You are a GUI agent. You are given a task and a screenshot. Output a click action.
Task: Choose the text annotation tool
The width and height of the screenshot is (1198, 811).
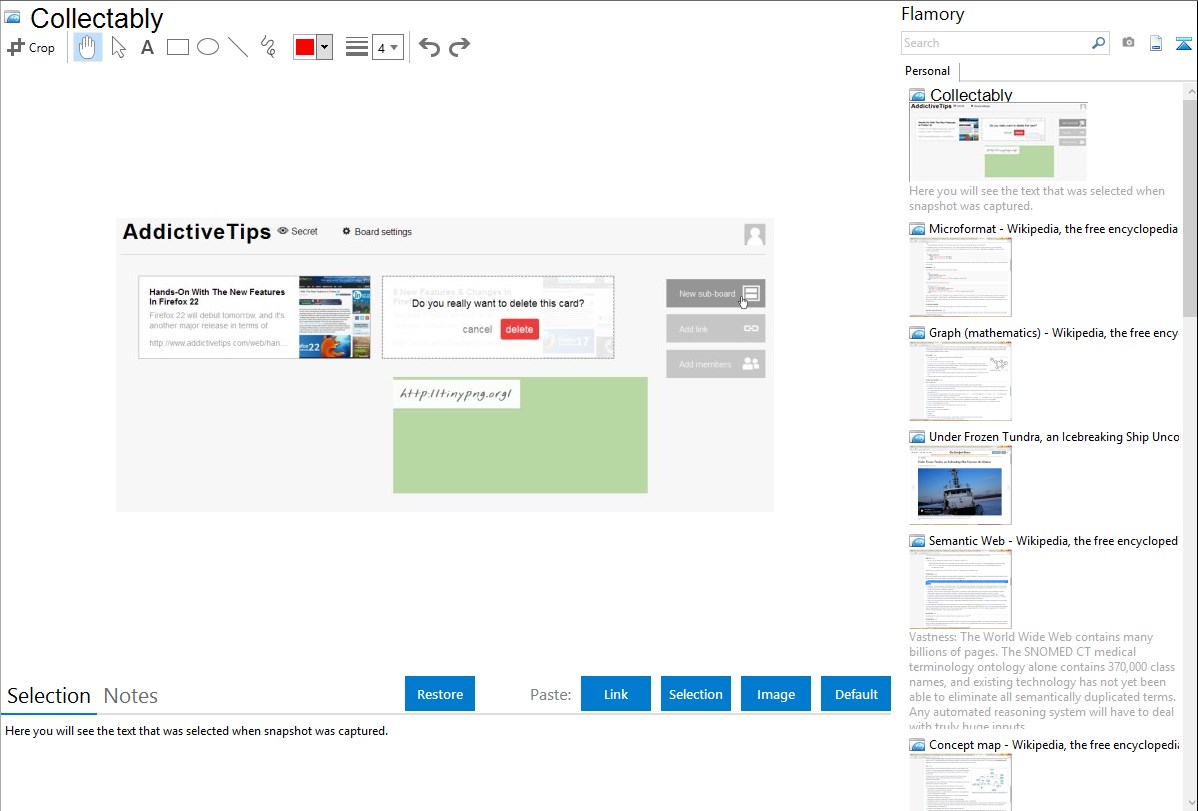tap(147, 47)
